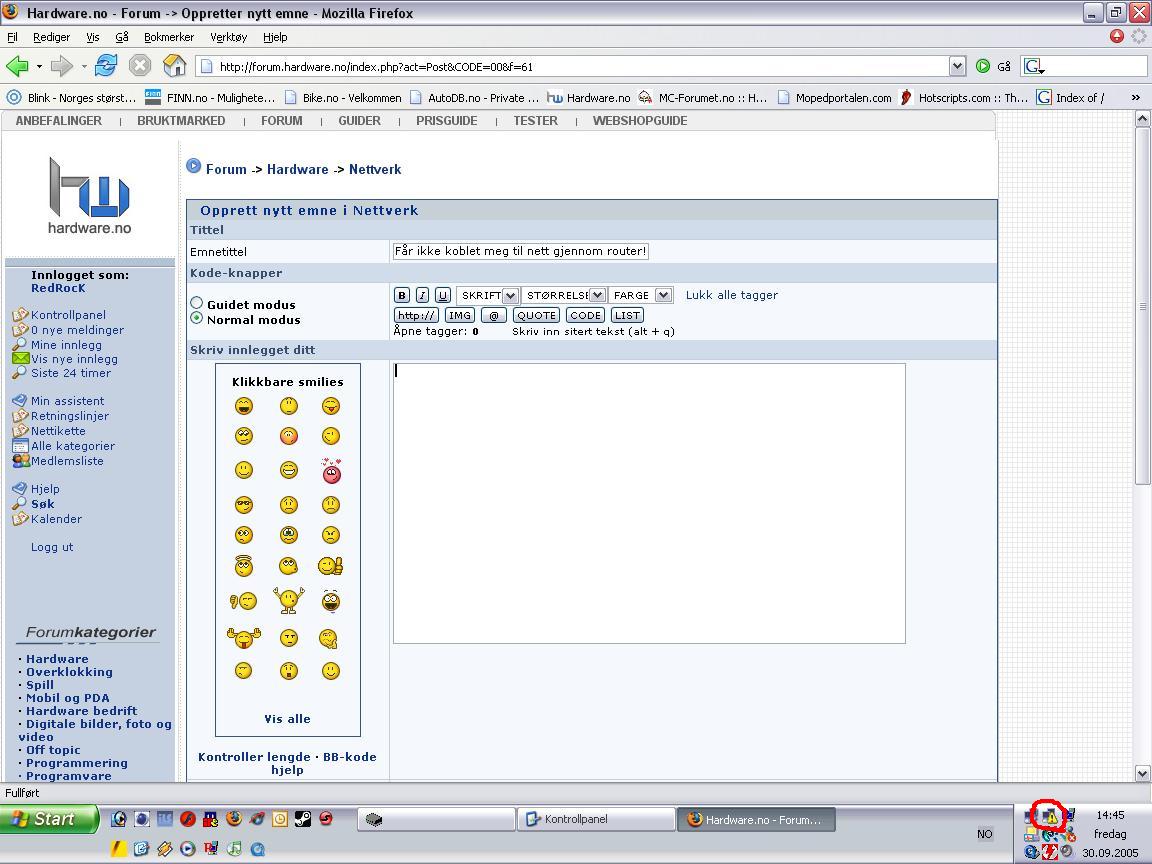Click the browser URL address field
The height and width of the screenshot is (864, 1152).
[573, 66]
